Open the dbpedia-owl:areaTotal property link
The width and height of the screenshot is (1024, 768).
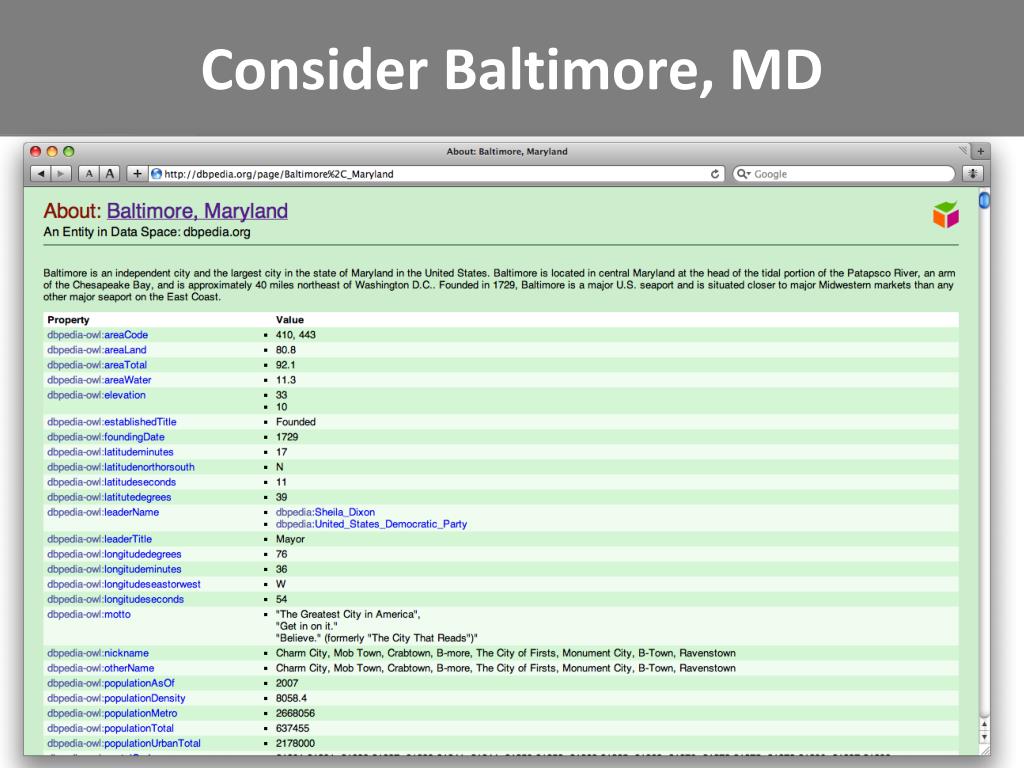point(97,365)
